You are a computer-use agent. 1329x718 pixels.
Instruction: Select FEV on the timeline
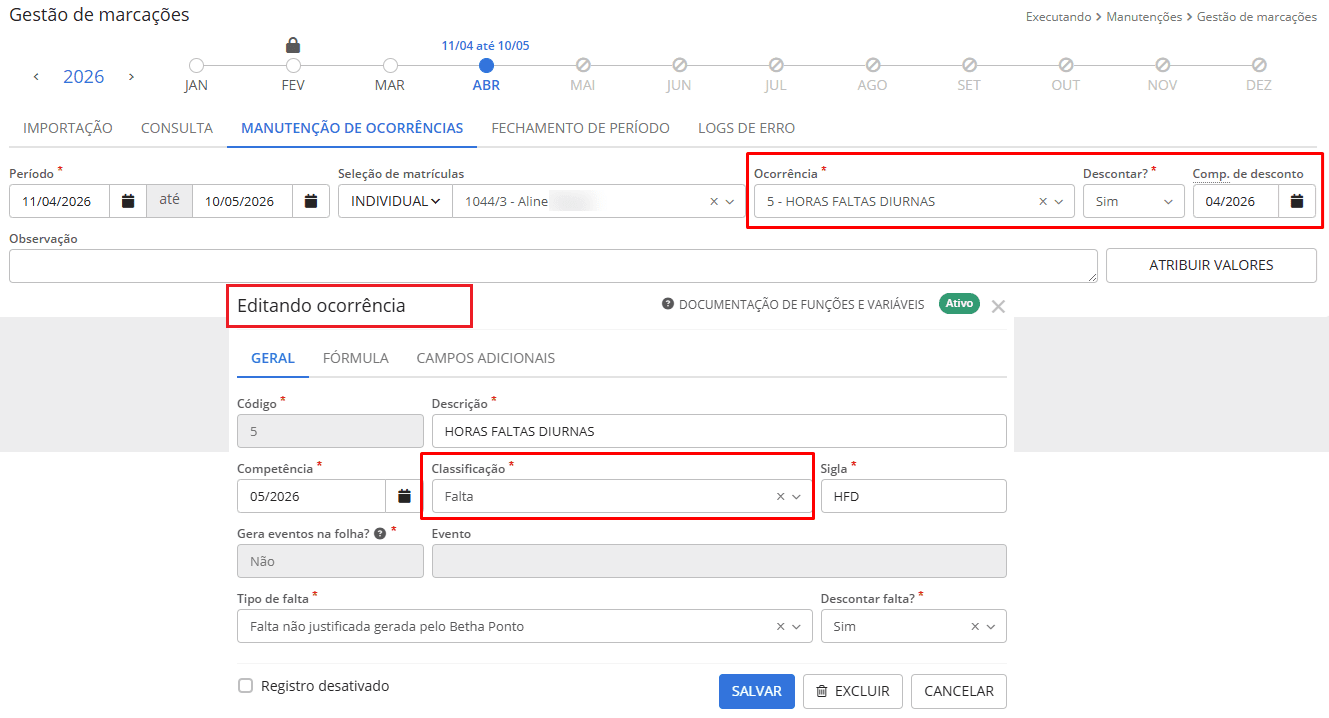(x=293, y=65)
